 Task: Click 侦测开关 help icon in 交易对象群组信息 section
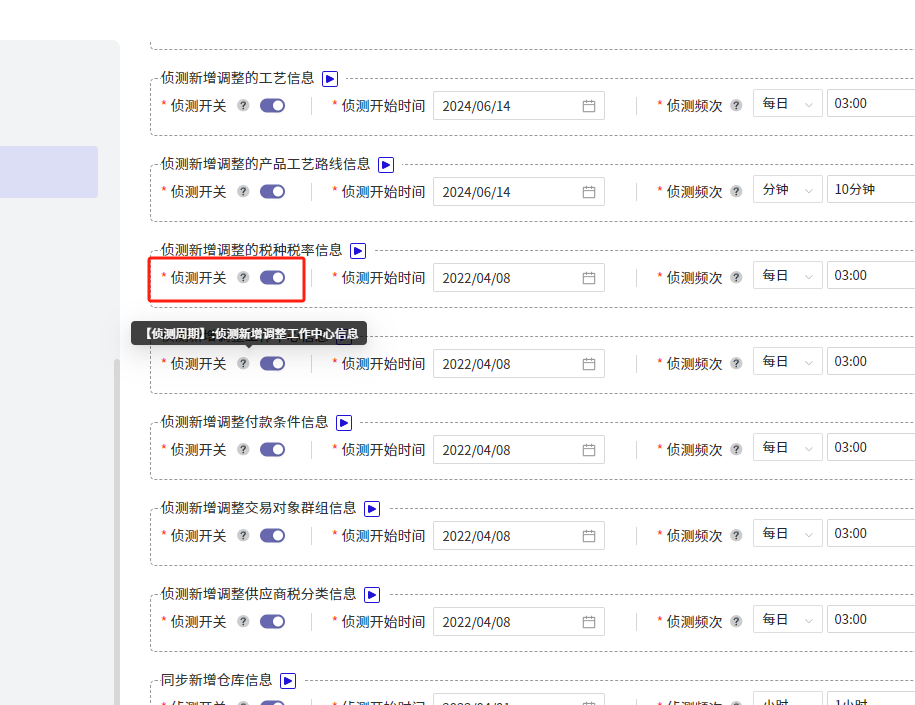243,536
